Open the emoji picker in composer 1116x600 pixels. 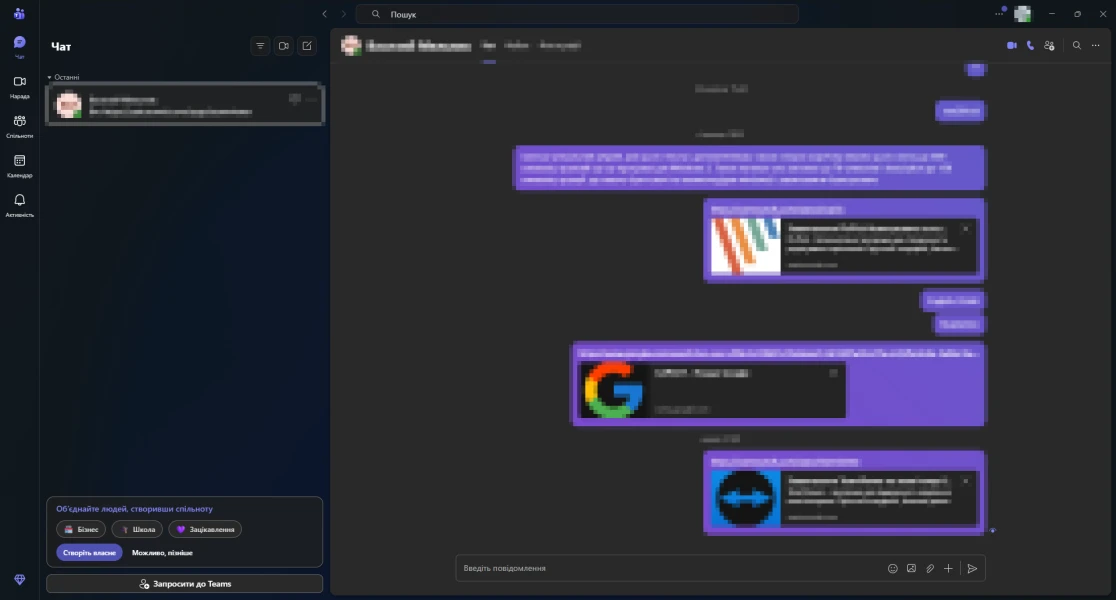point(893,568)
